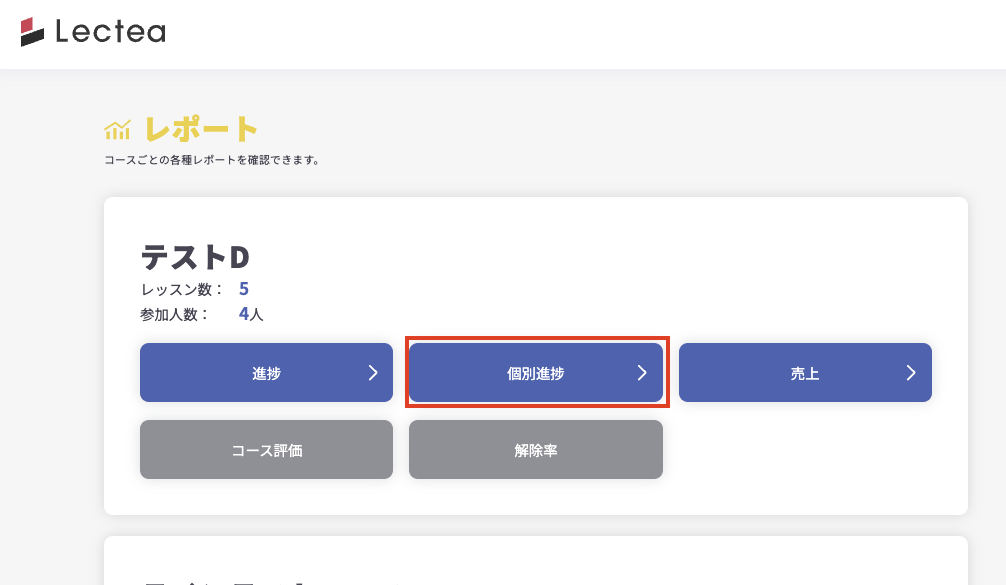Open the 個別進捗 report
The width and height of the screenshot is (1006, 585).
tap(535, 373)
